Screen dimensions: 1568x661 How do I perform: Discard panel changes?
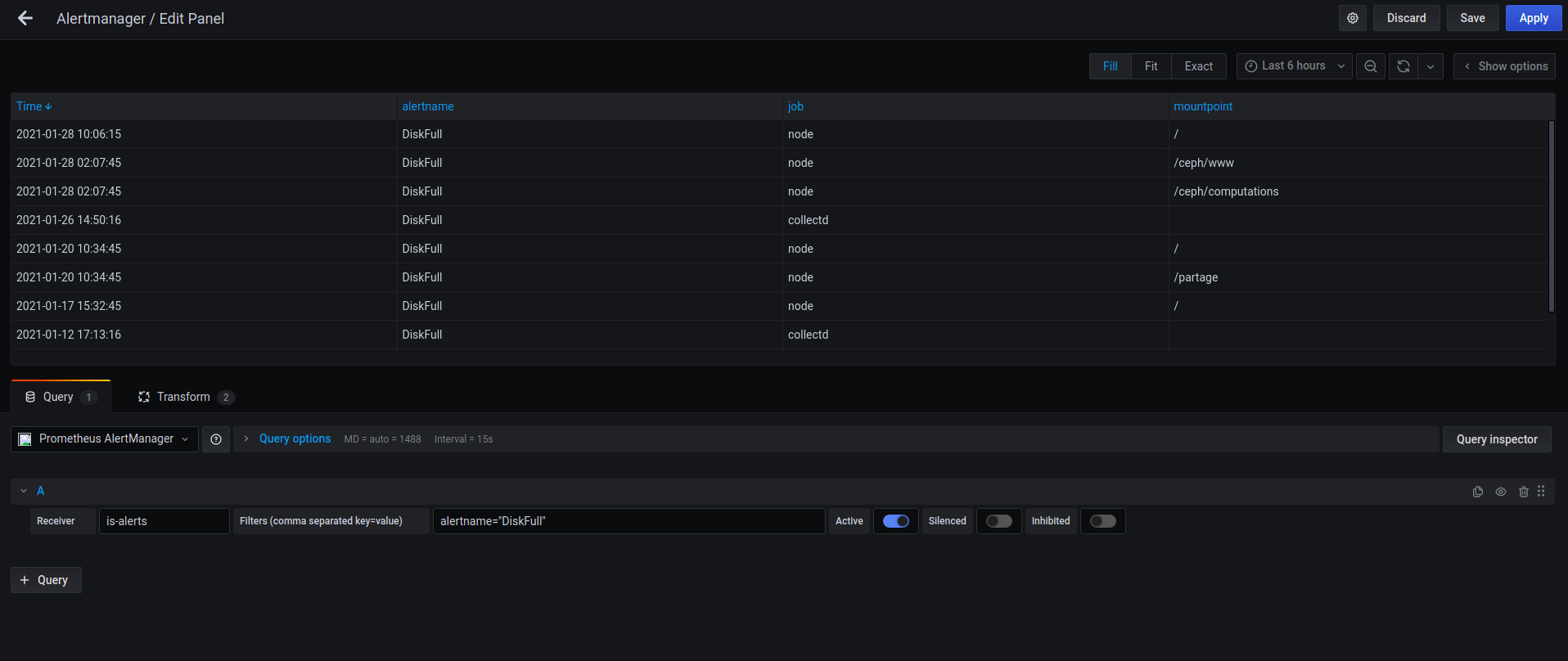click(1407, 18)
